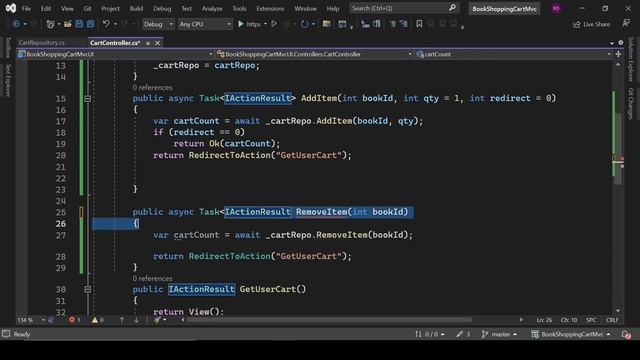Save the current file with Save icon
The height and width of the screenshot is (360, 640).
(x=79, y=24)
